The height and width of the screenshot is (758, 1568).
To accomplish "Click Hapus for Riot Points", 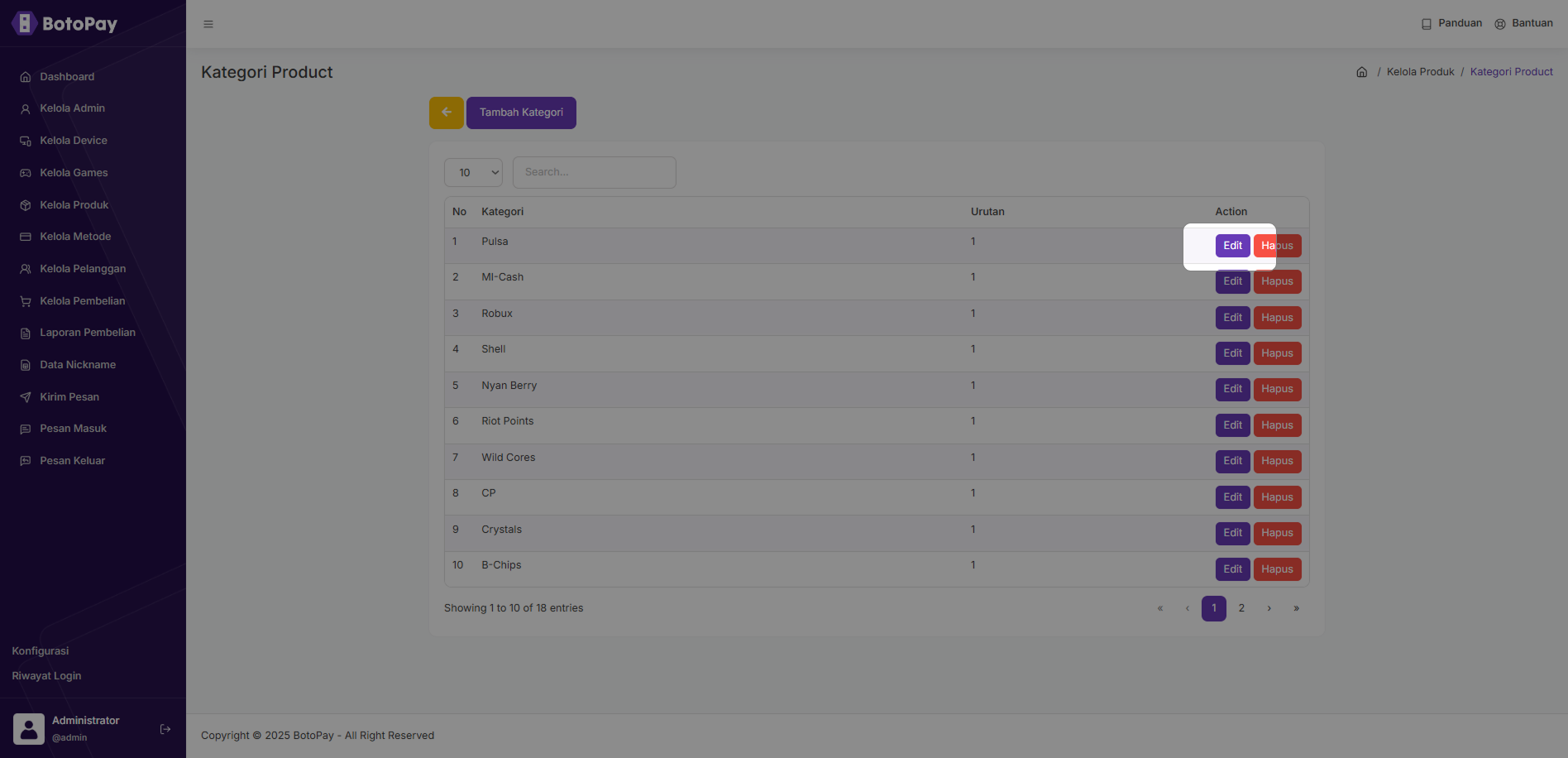I will [1277, 425].
